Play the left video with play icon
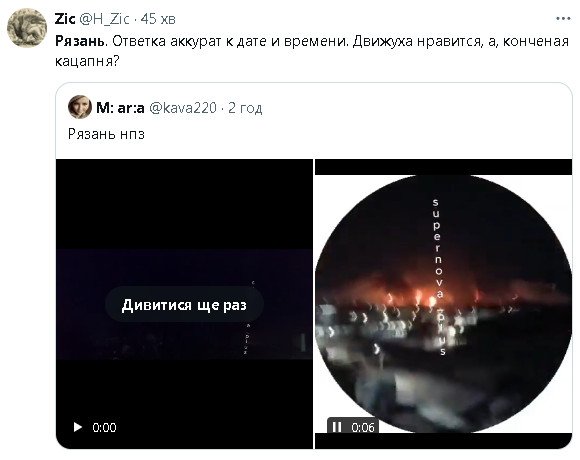The width and height of the screenshot is (580, 460). (78, 427)
